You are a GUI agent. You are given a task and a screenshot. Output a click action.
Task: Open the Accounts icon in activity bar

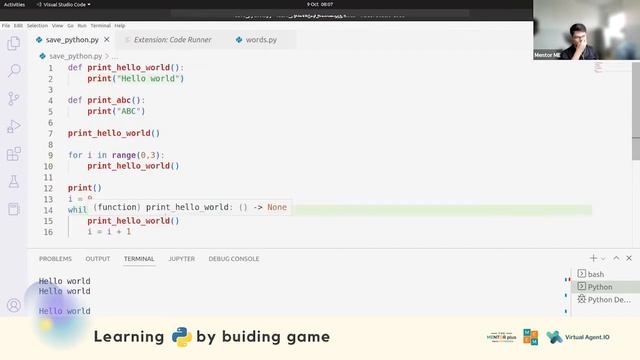click(x=13, y=305)
